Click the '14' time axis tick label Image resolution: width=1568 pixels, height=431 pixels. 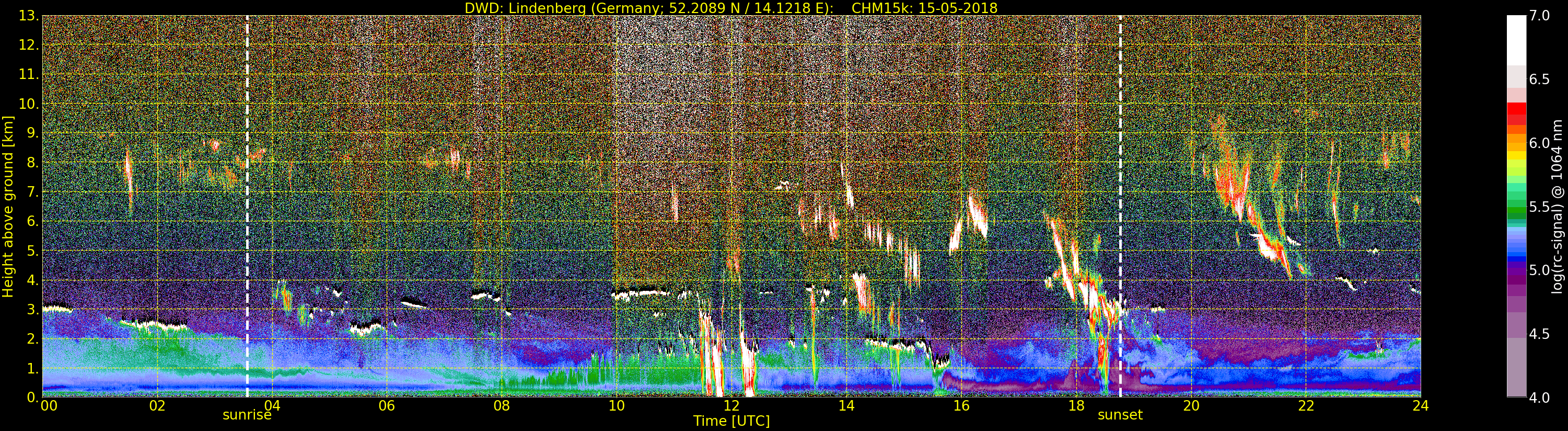[846, 405]
